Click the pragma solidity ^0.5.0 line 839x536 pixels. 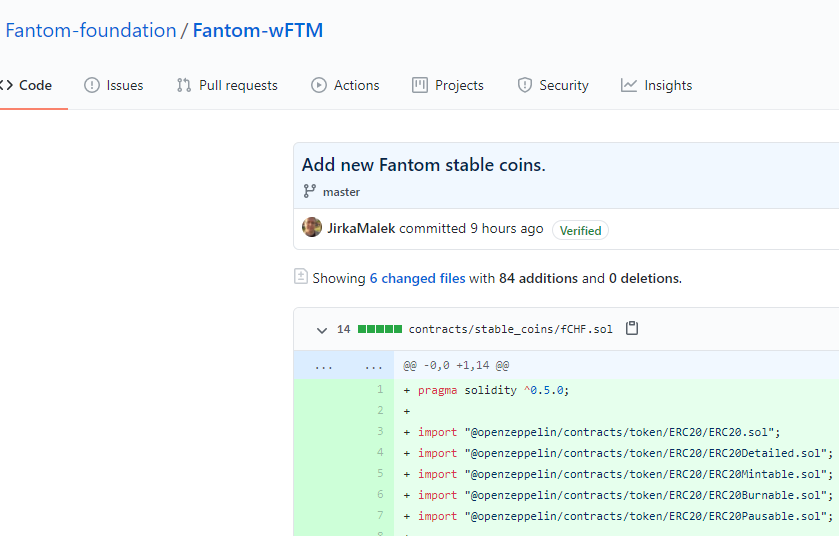pos(493,390)
